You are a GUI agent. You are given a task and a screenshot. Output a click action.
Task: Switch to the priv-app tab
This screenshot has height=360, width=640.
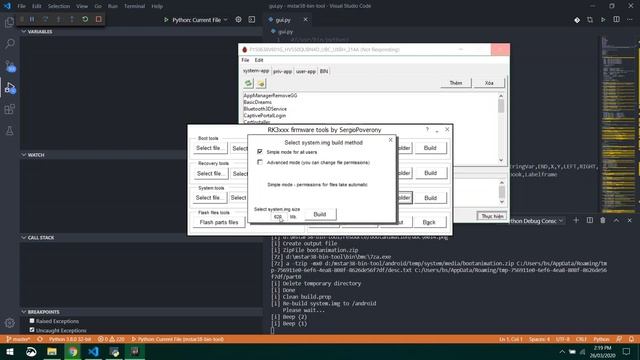282,71
